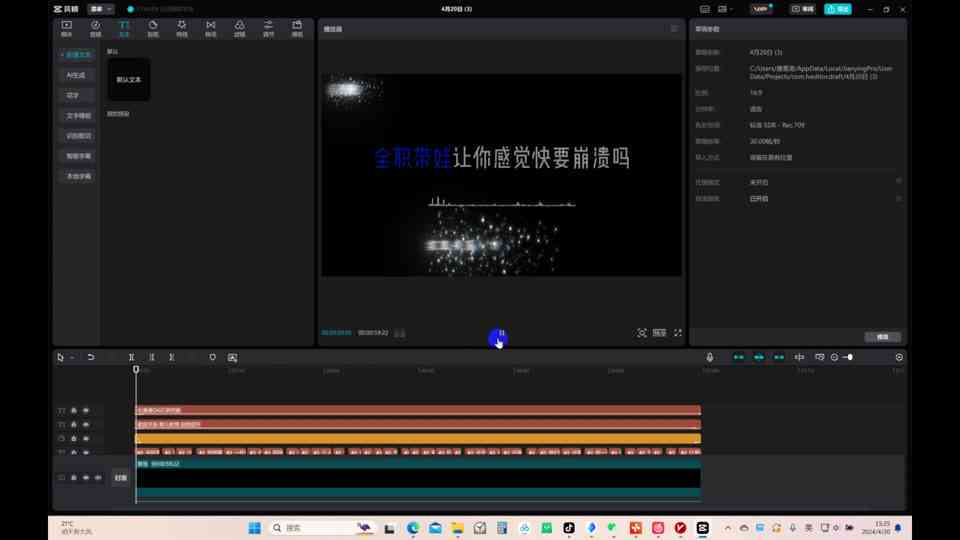960x540 pixels.
Task: Click the info icon beside the first draft option row
Action: [899, 181]
